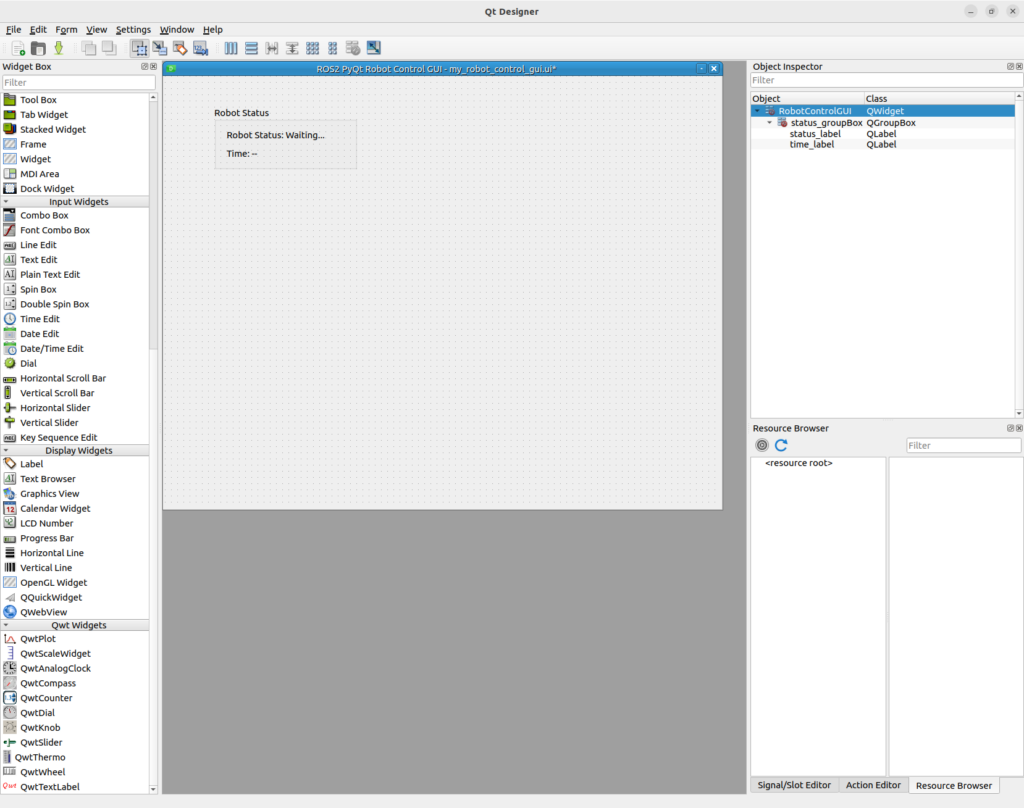Click the Break Layout toolbar icon
The width and height of the screenshot is (1024, 808).
tap(353, 48)
